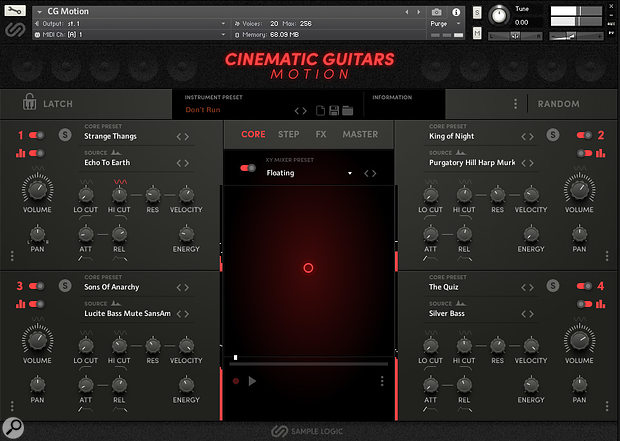
Task: Click the XY recording position marker
Action: [x=235, y=358]
